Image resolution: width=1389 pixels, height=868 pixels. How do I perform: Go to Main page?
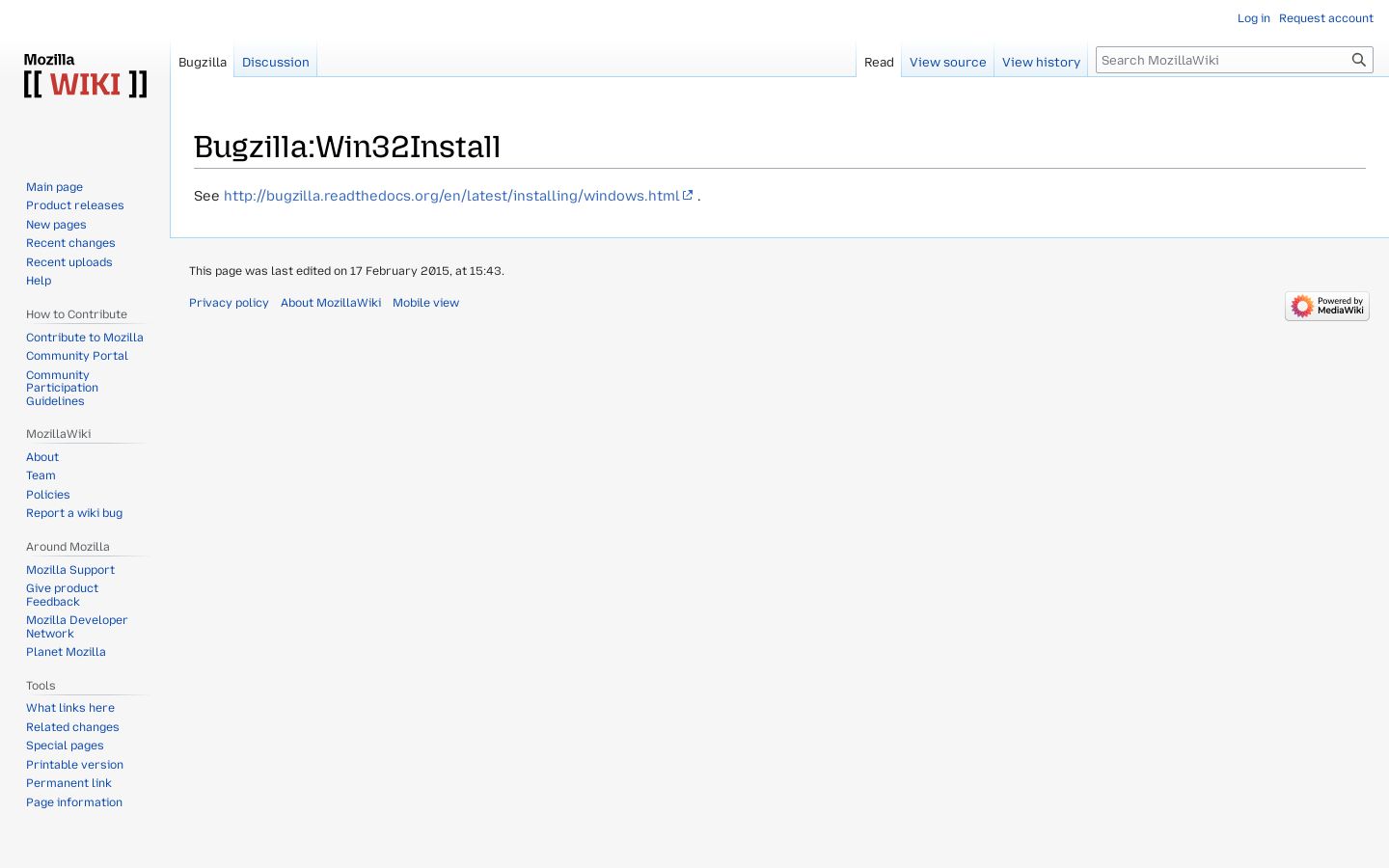54,187
